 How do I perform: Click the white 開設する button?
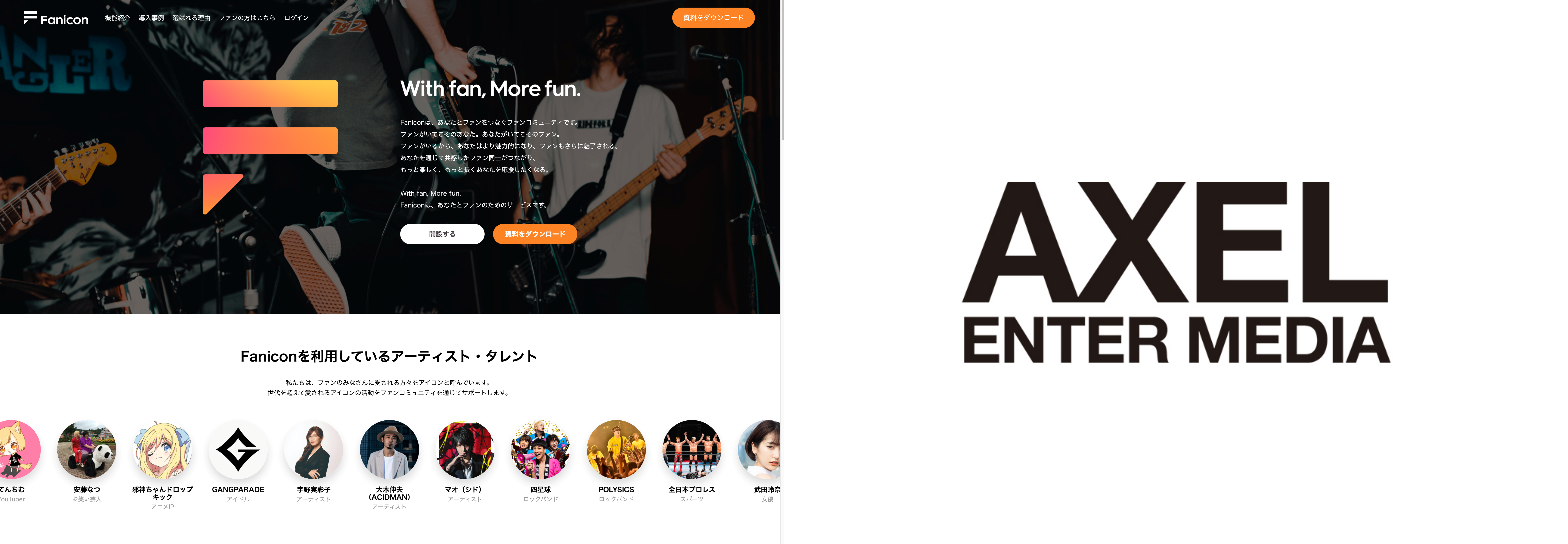click(442, 234)
